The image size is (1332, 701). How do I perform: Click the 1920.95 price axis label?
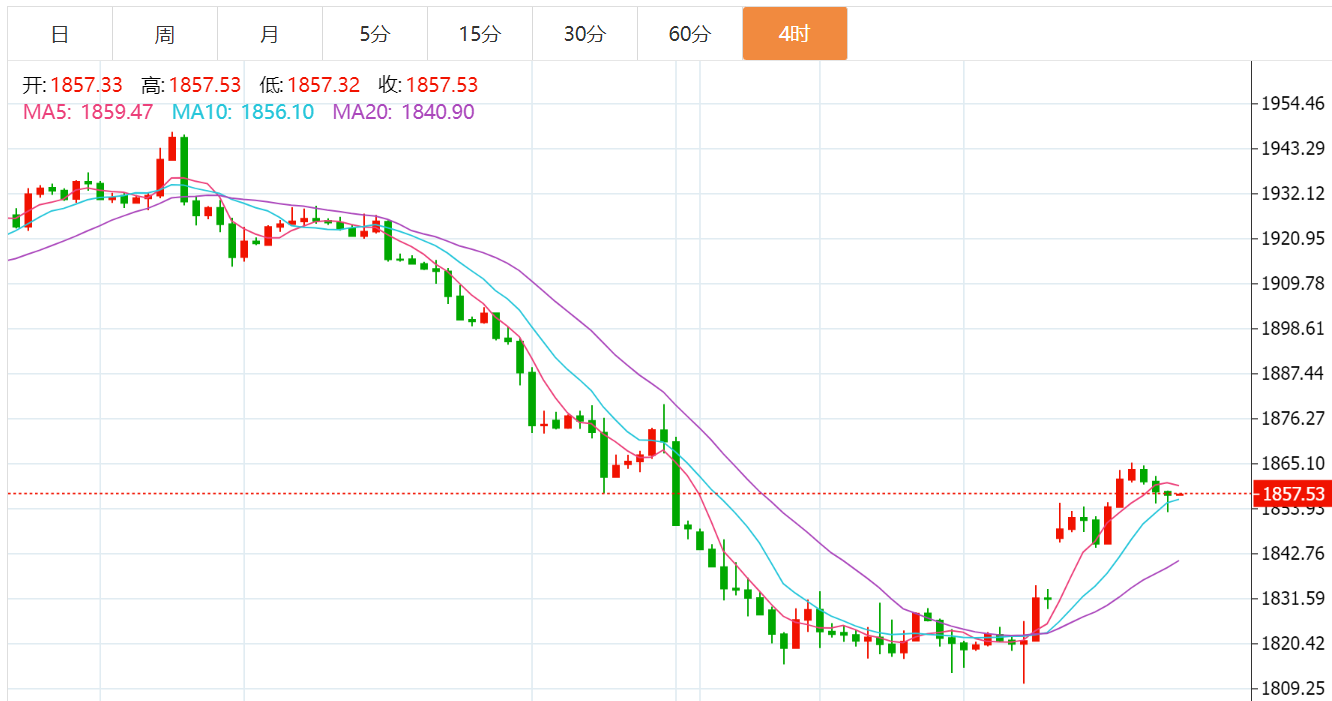click(x=1293, y=238)
